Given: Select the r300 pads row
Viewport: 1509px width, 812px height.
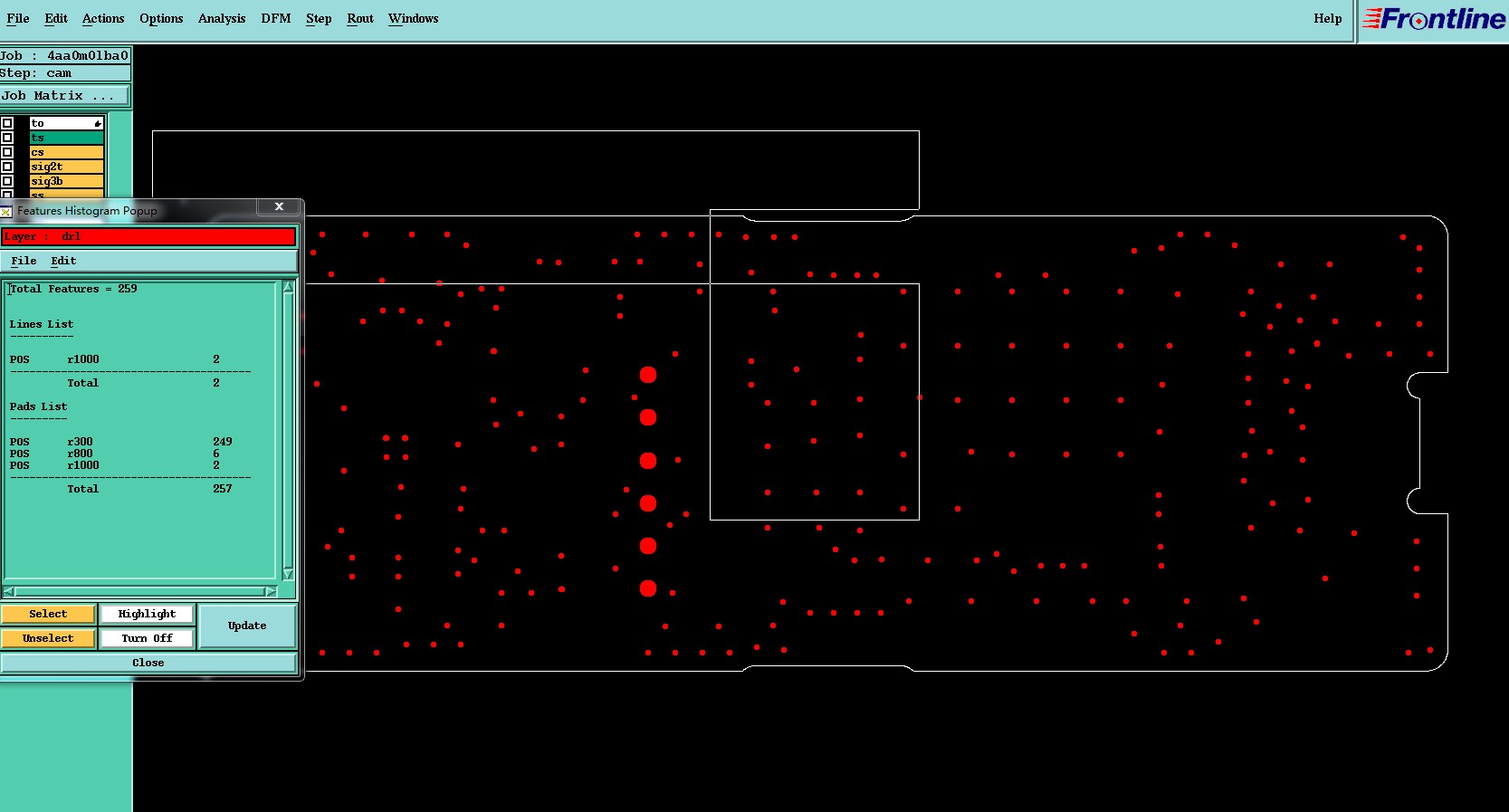Looking at the screenshot, I should 120,442.
